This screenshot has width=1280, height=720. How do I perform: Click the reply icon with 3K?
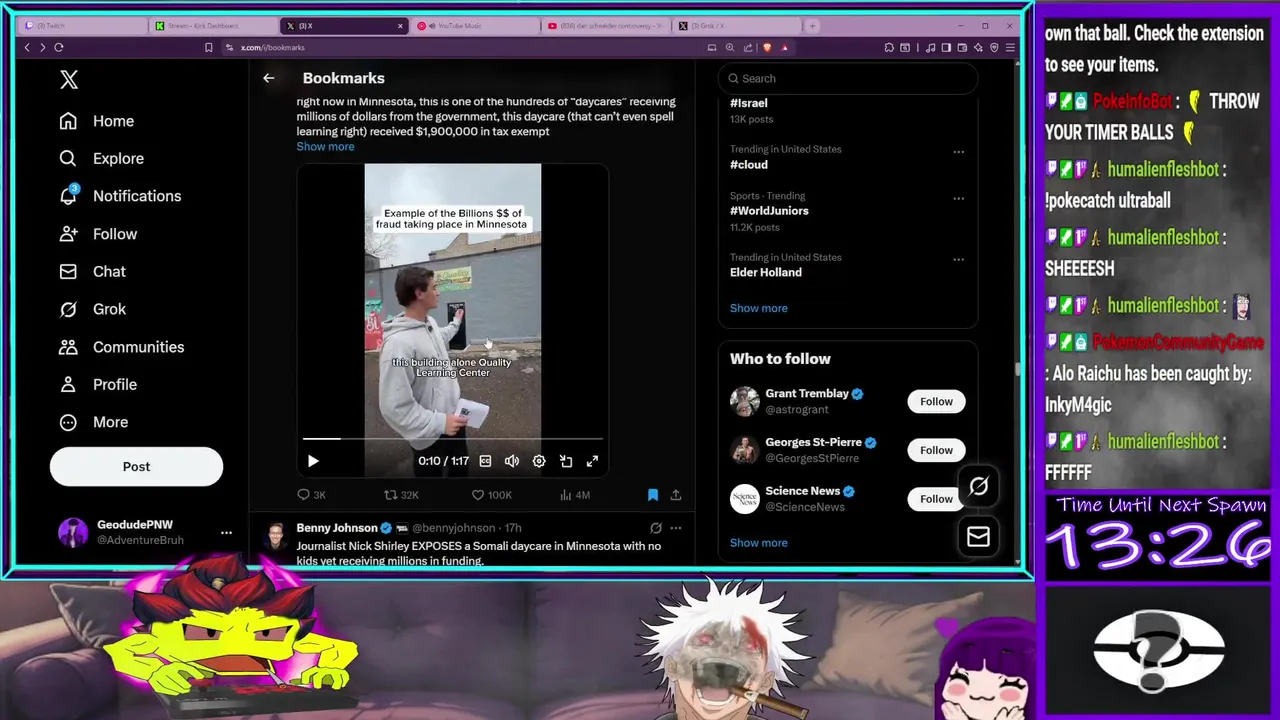pos(304,495)
